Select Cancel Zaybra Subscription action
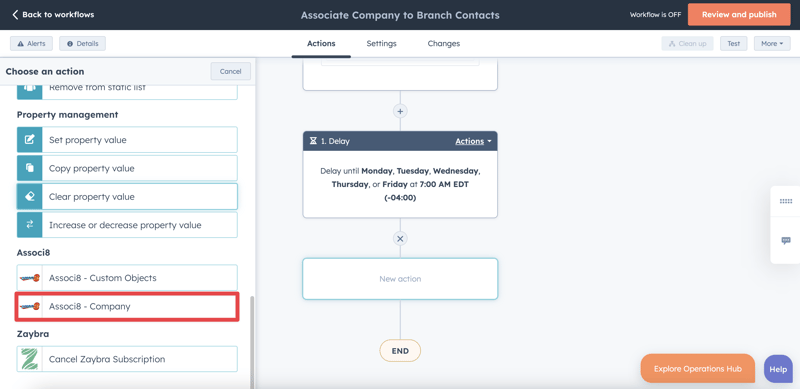The image size is (800, 389). pos(127,359)
